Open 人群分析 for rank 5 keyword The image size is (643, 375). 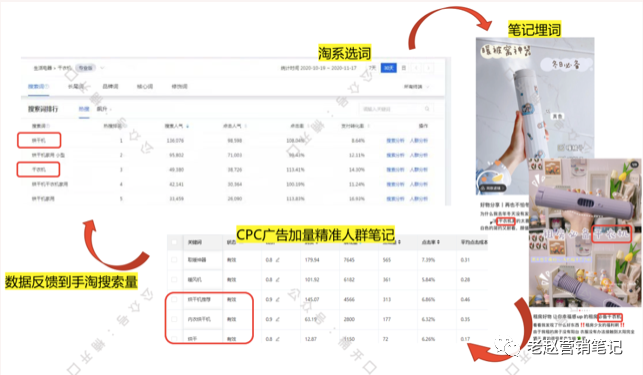419,199
